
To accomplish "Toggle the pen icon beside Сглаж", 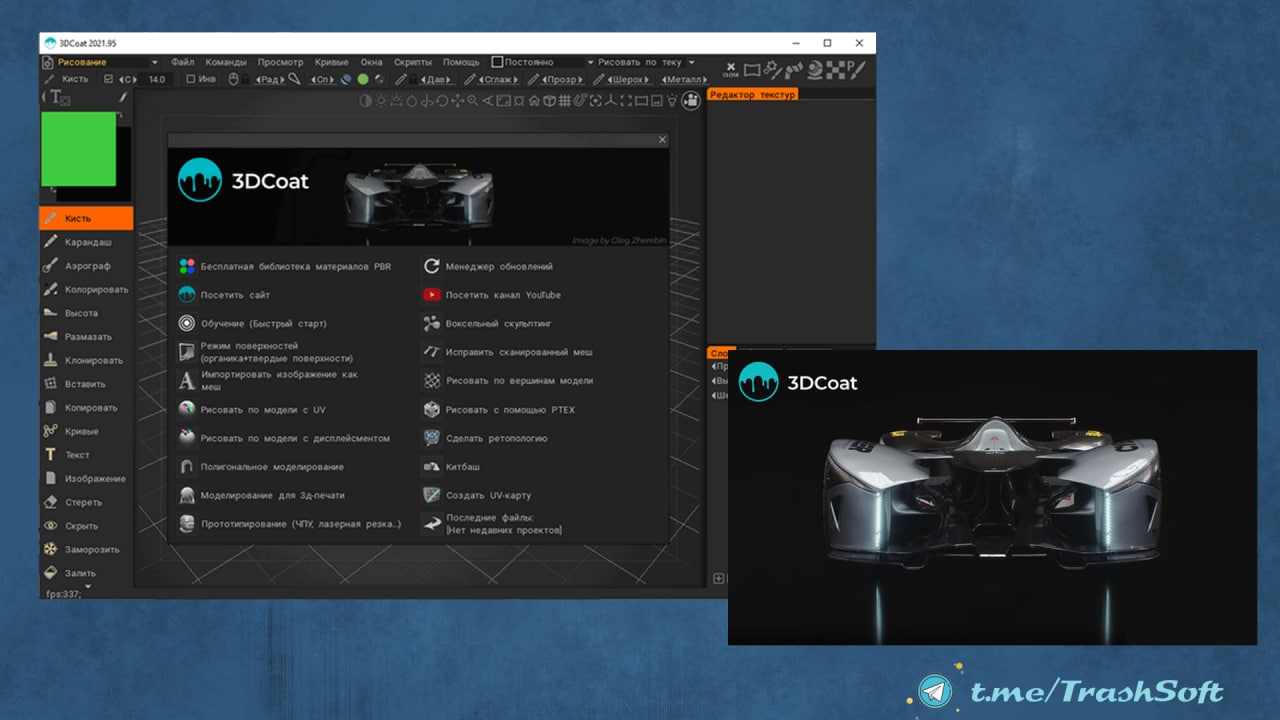I will point(470,79).
